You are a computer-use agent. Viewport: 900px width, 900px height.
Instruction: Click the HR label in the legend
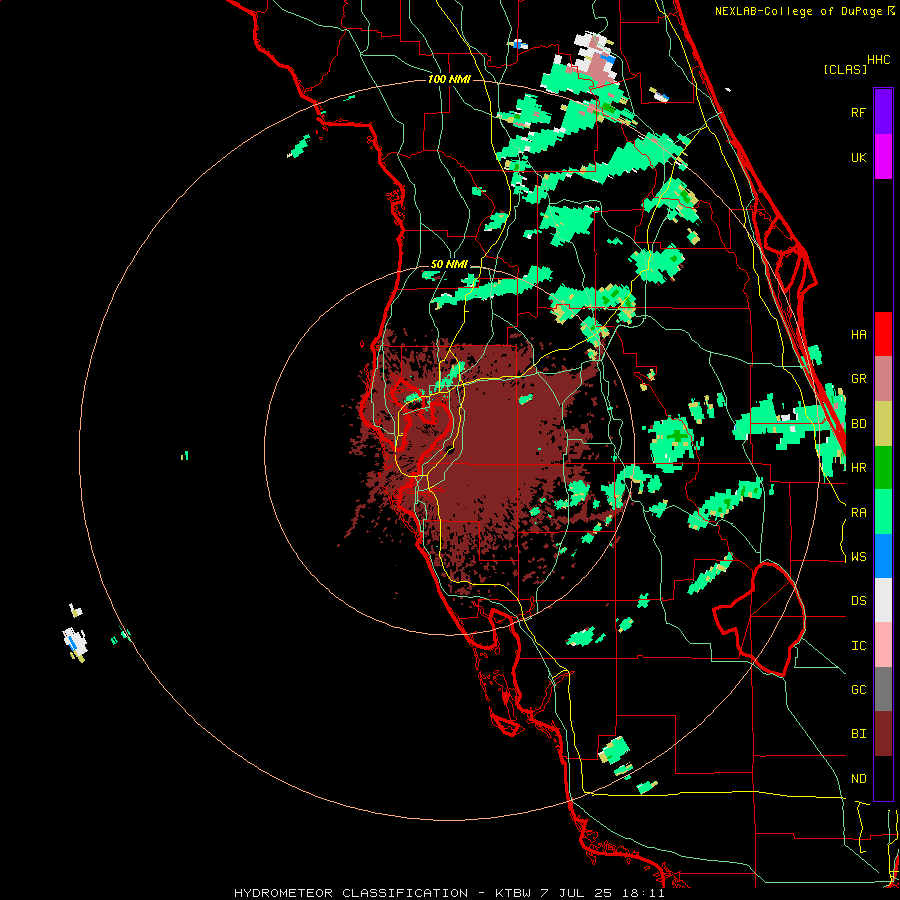coord(858,468)
